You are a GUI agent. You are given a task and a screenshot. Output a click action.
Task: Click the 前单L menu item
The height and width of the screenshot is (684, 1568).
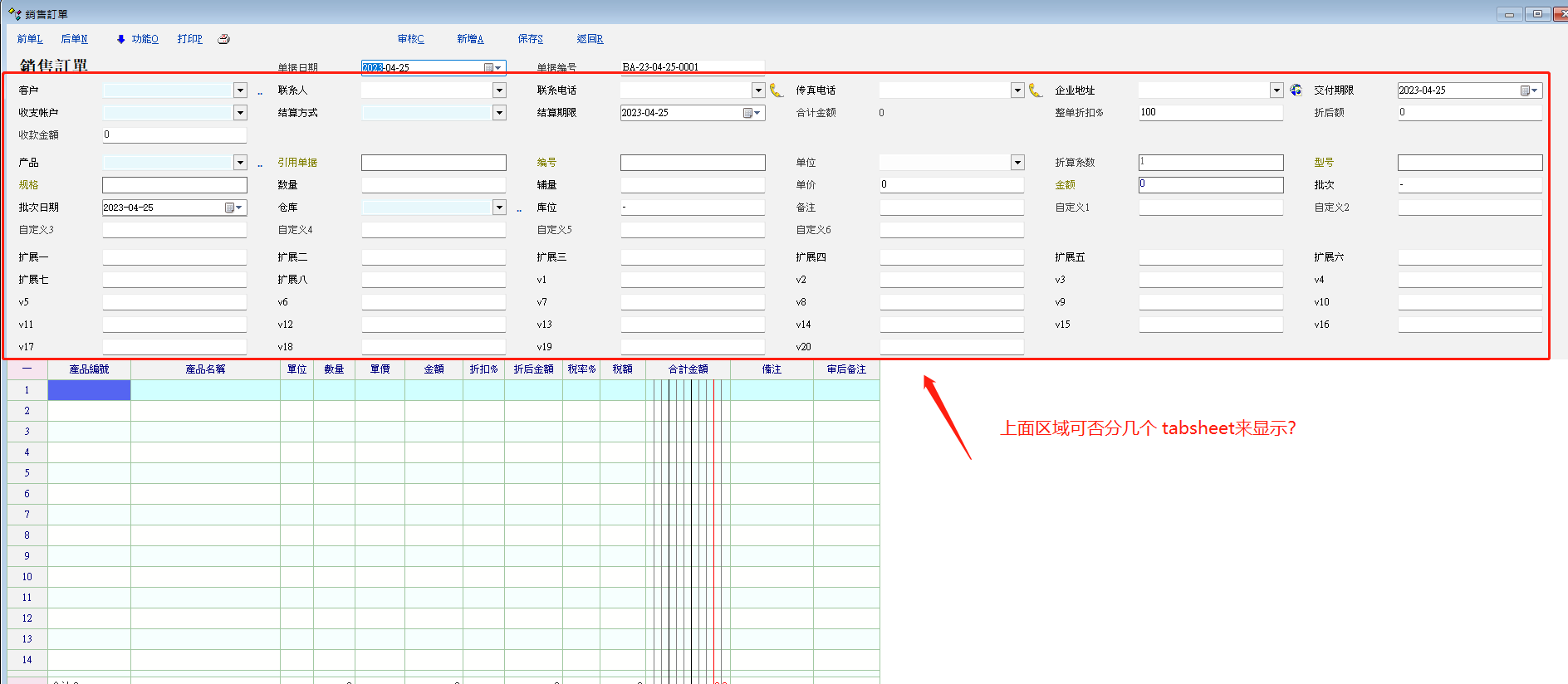tap(30, 39)
